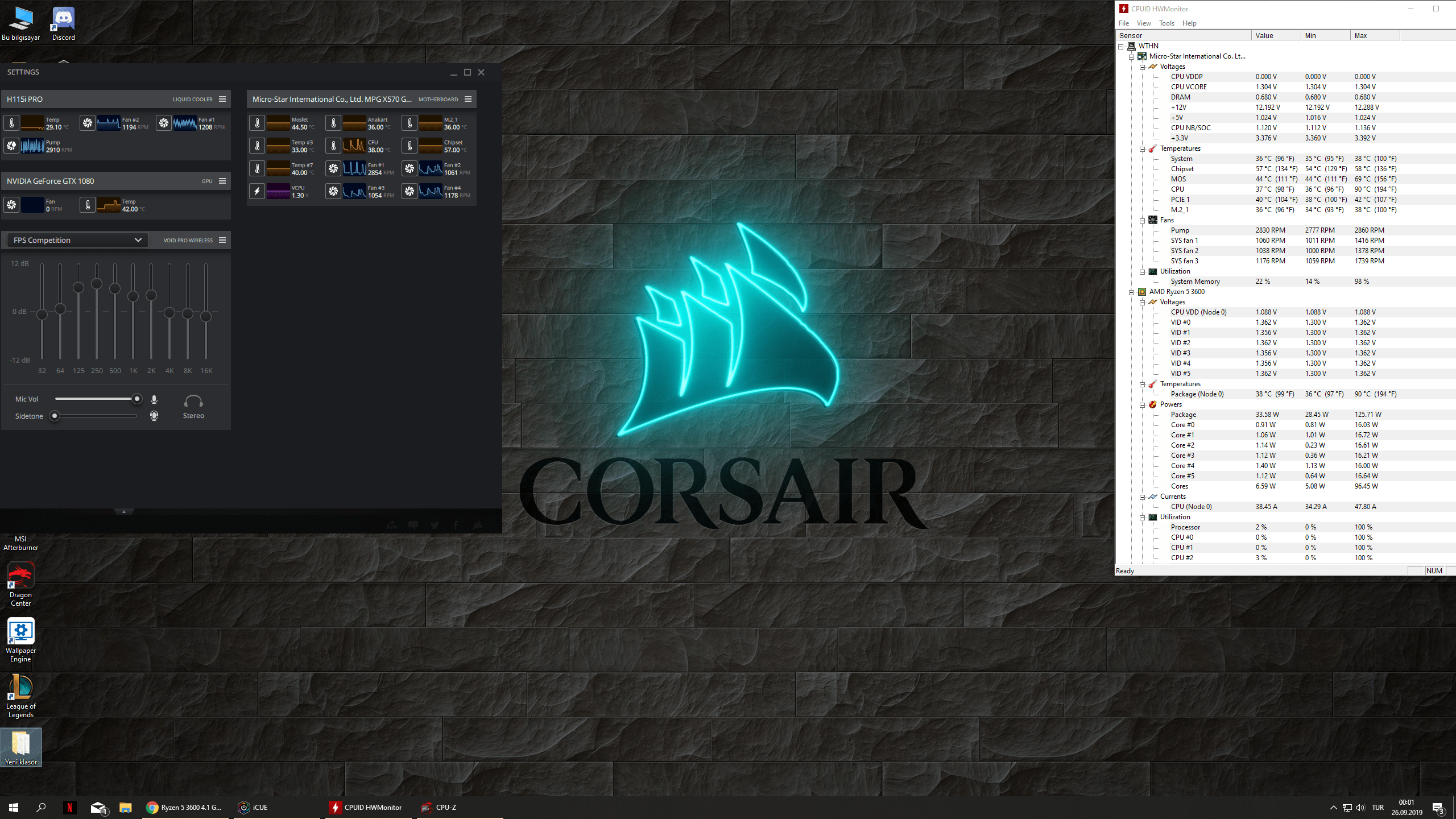Click the Chipset temperature thermometer icon

[409, 146]
